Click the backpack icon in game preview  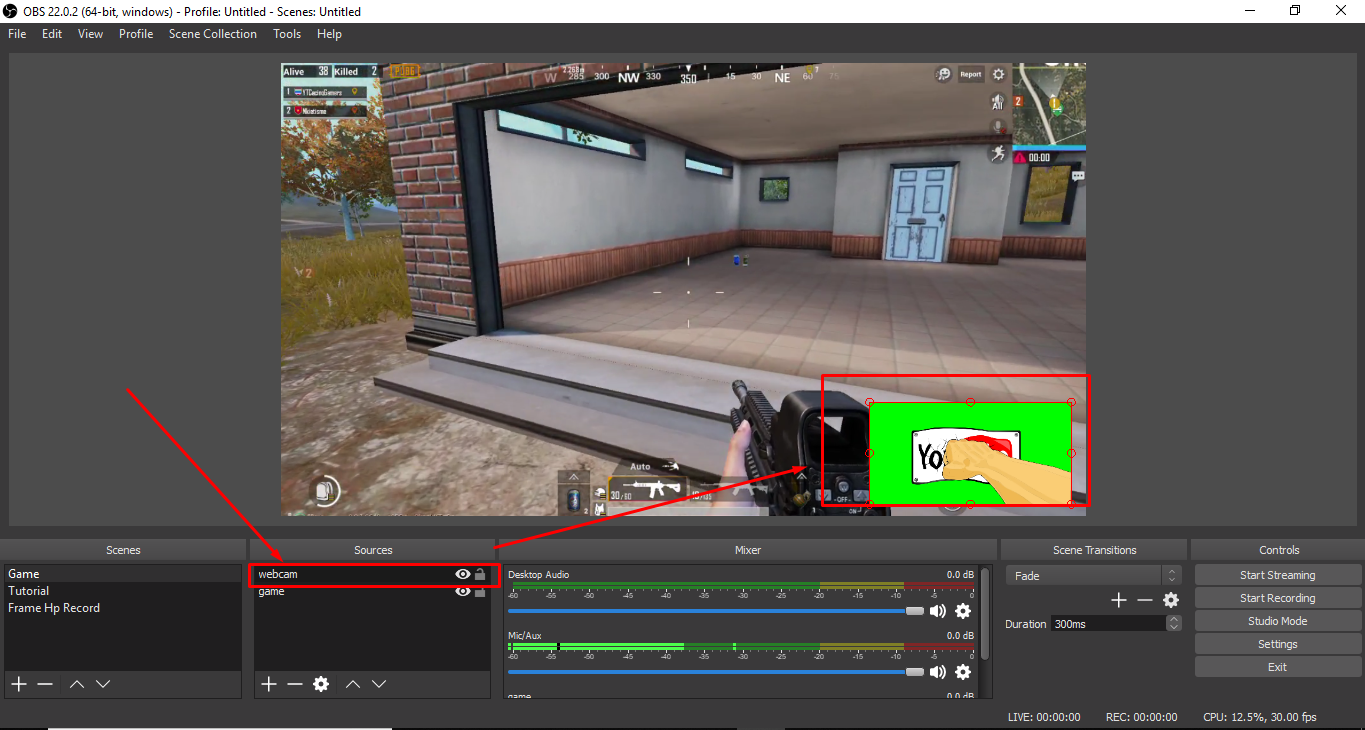coord(324,490)
